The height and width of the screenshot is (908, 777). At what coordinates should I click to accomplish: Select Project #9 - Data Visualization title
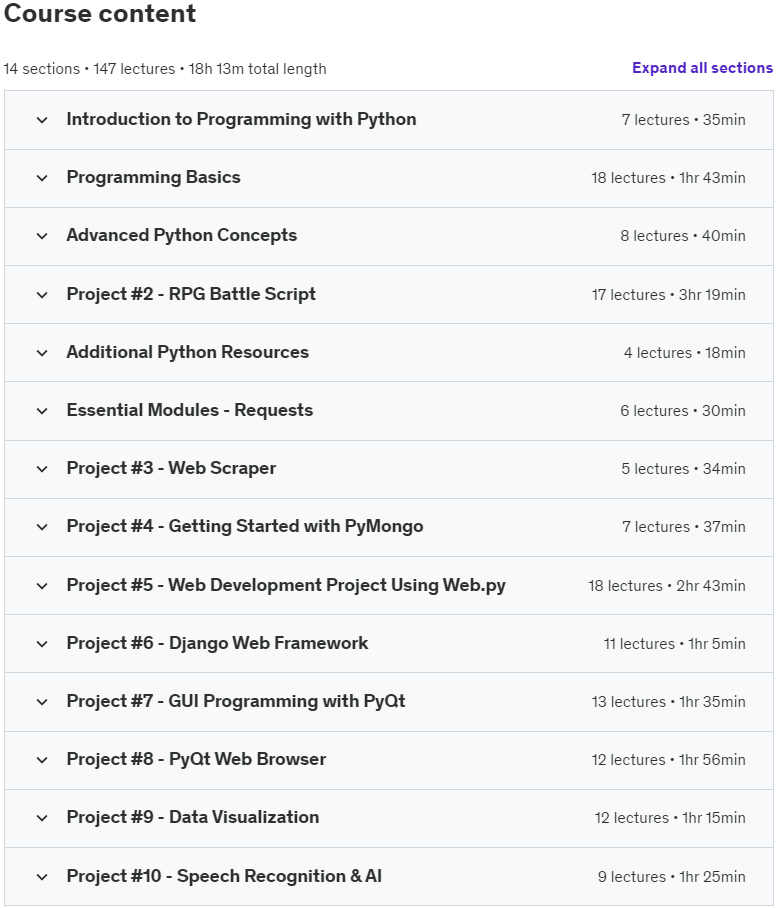pos(193,817)
